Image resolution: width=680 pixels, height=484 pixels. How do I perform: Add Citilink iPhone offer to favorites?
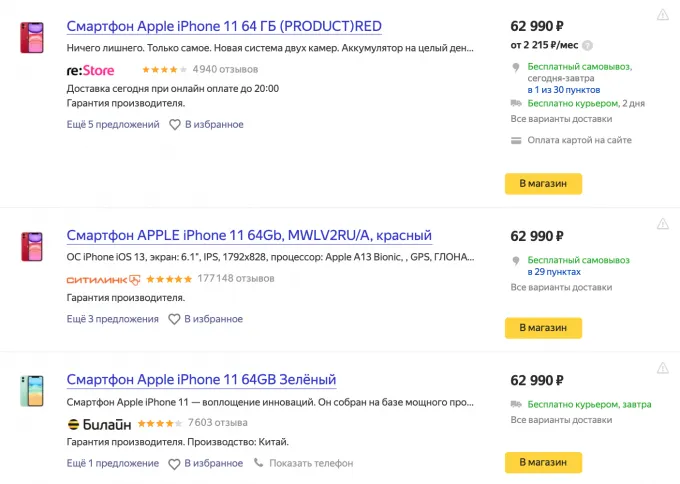pos(205,319)
